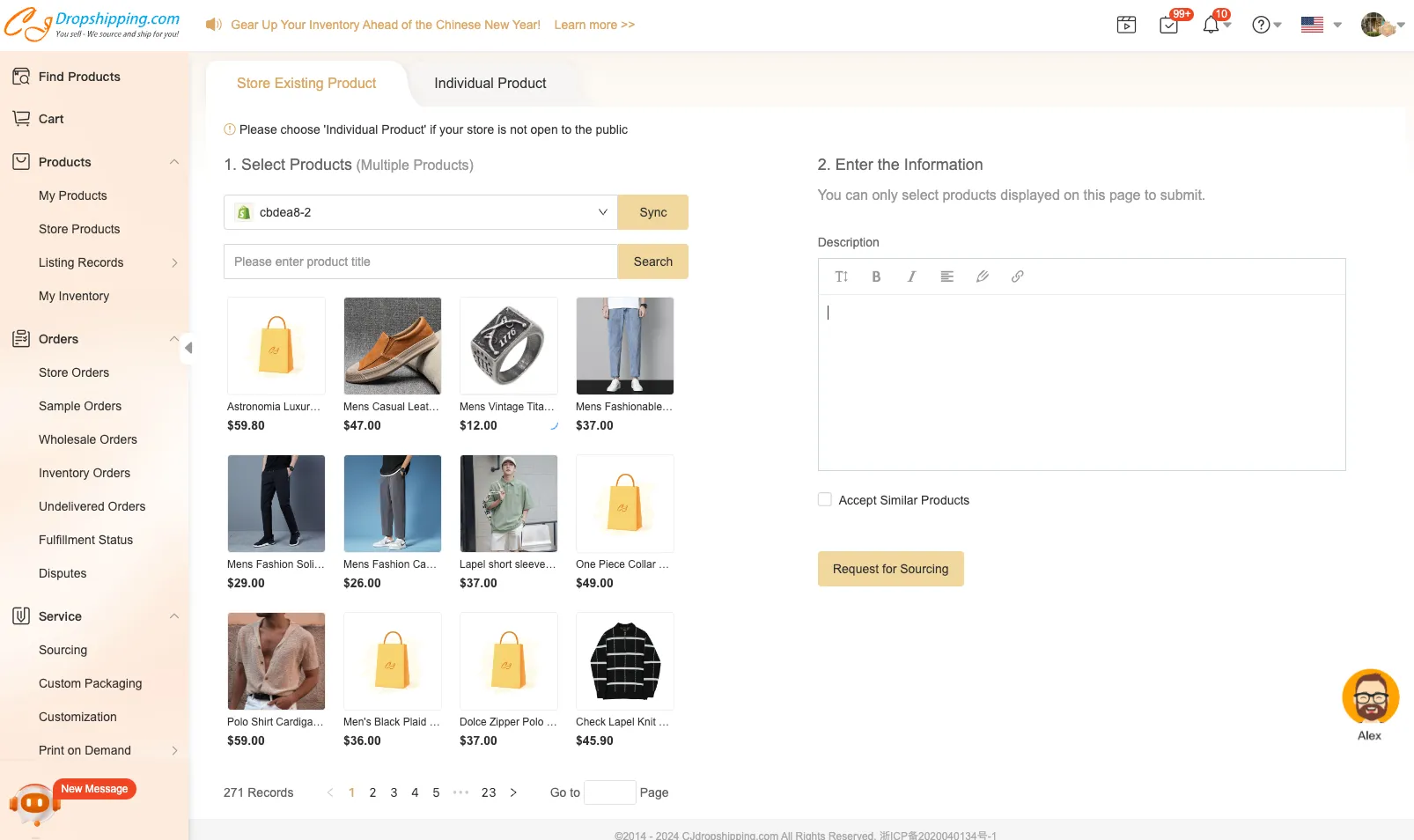Open Store Orders in the sidebar
This screenshot has width=1414, height=840.
[x=74, y=372]
